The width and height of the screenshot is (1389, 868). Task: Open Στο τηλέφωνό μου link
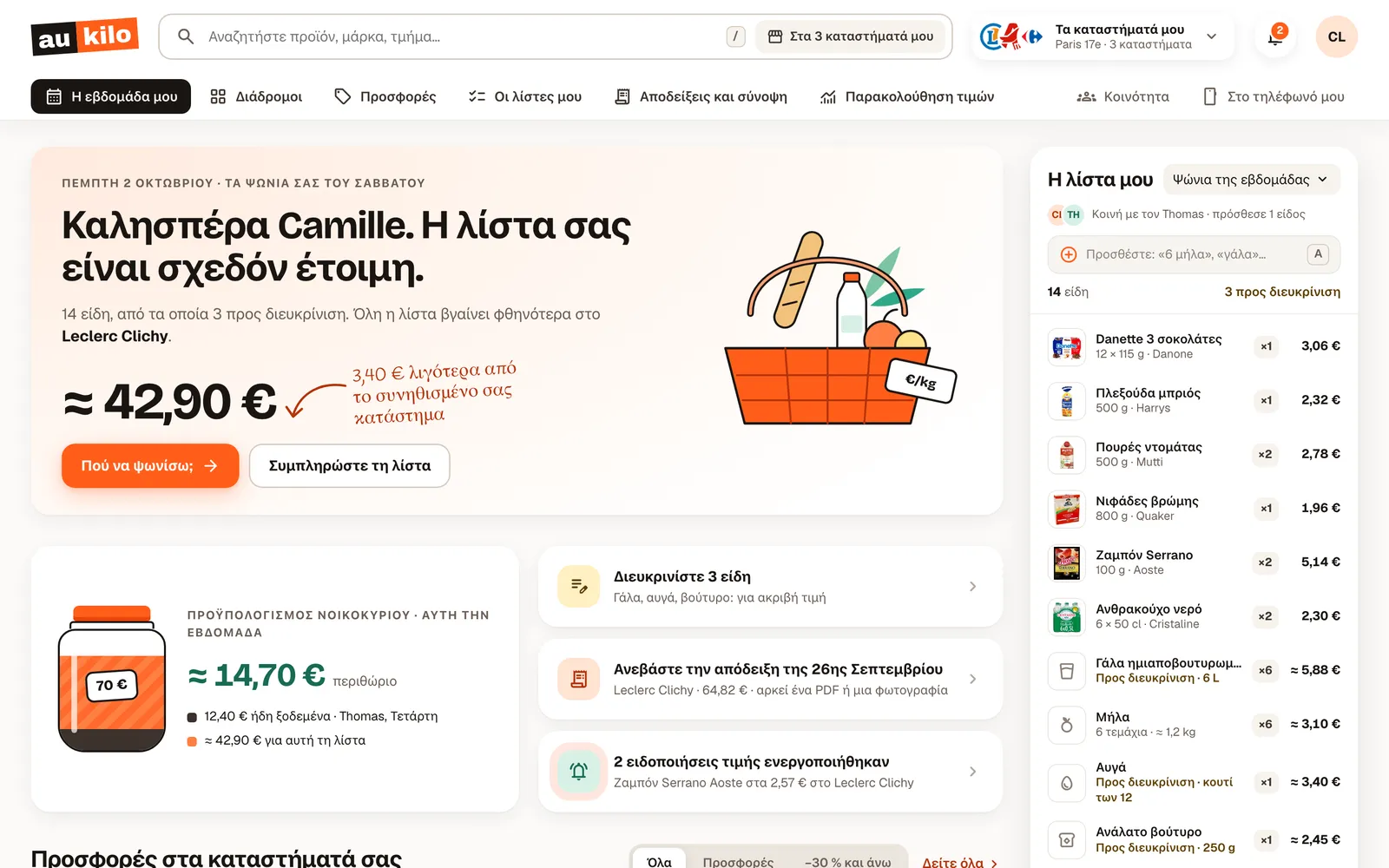1274,96
